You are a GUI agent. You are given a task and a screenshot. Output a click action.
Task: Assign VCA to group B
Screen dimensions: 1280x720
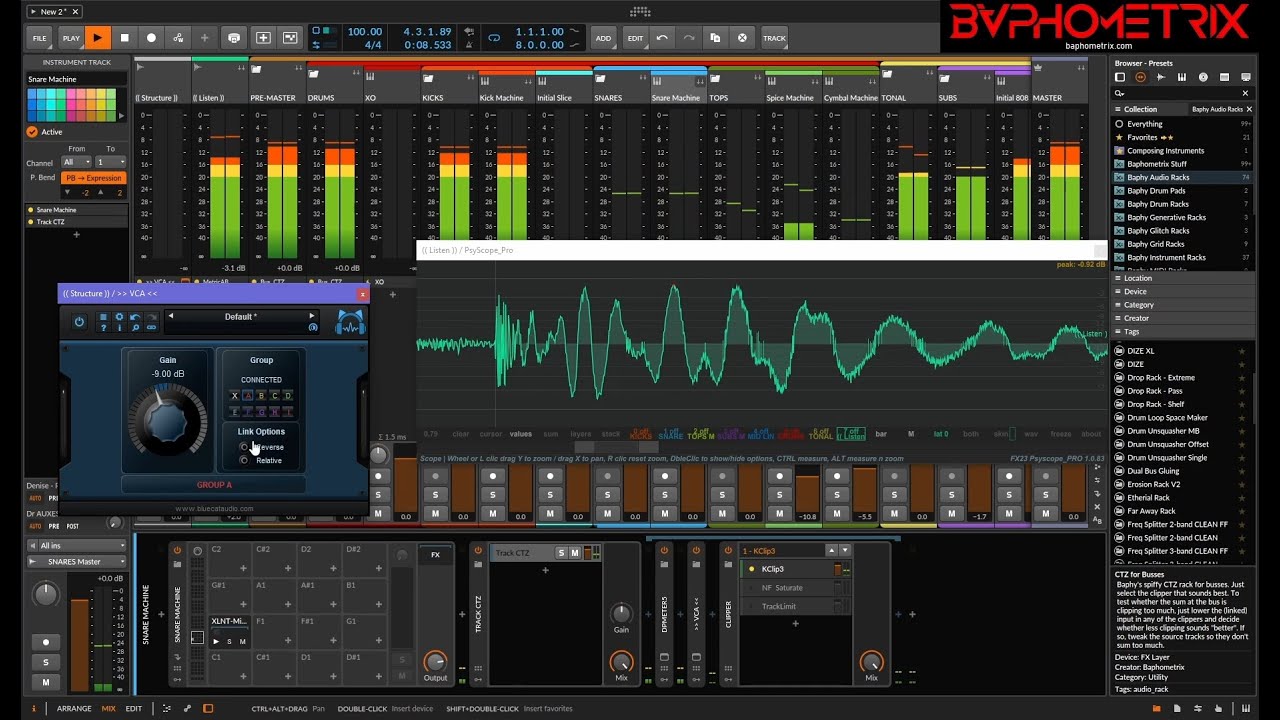point(261,396)
